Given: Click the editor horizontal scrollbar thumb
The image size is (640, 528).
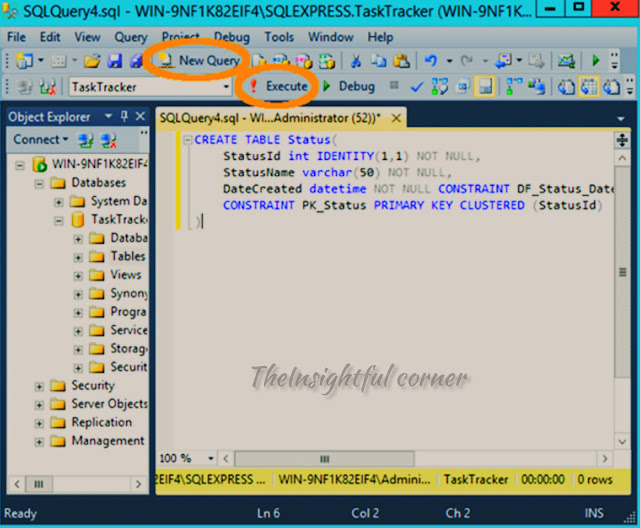Looking at the screenshot, I should [324, 459].
